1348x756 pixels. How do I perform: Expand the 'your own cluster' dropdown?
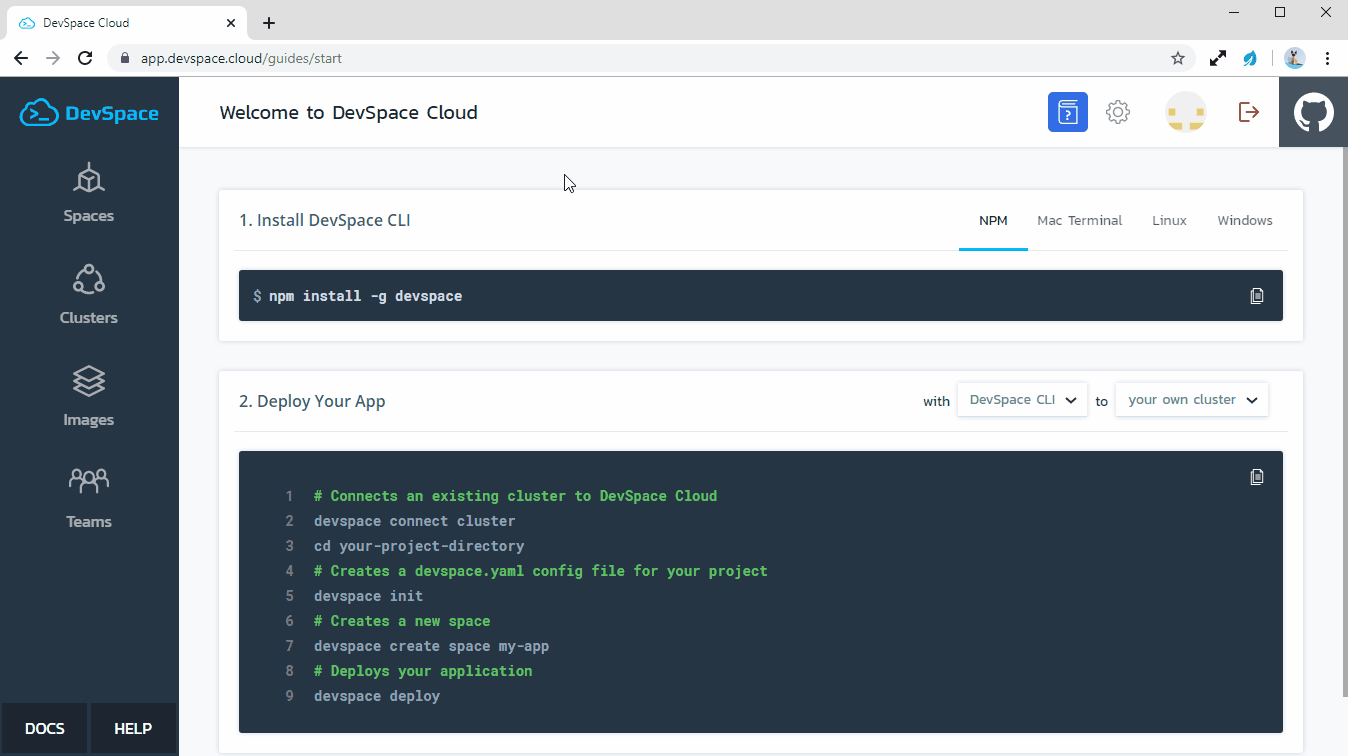[x=1191, y=400]
